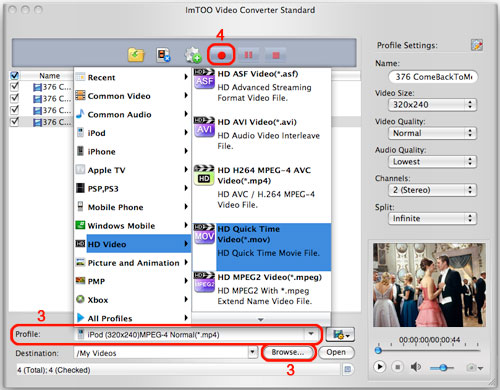The image size is (500, 390).
Task: Click the log icon in status bar
Action: tap(347, 369)
